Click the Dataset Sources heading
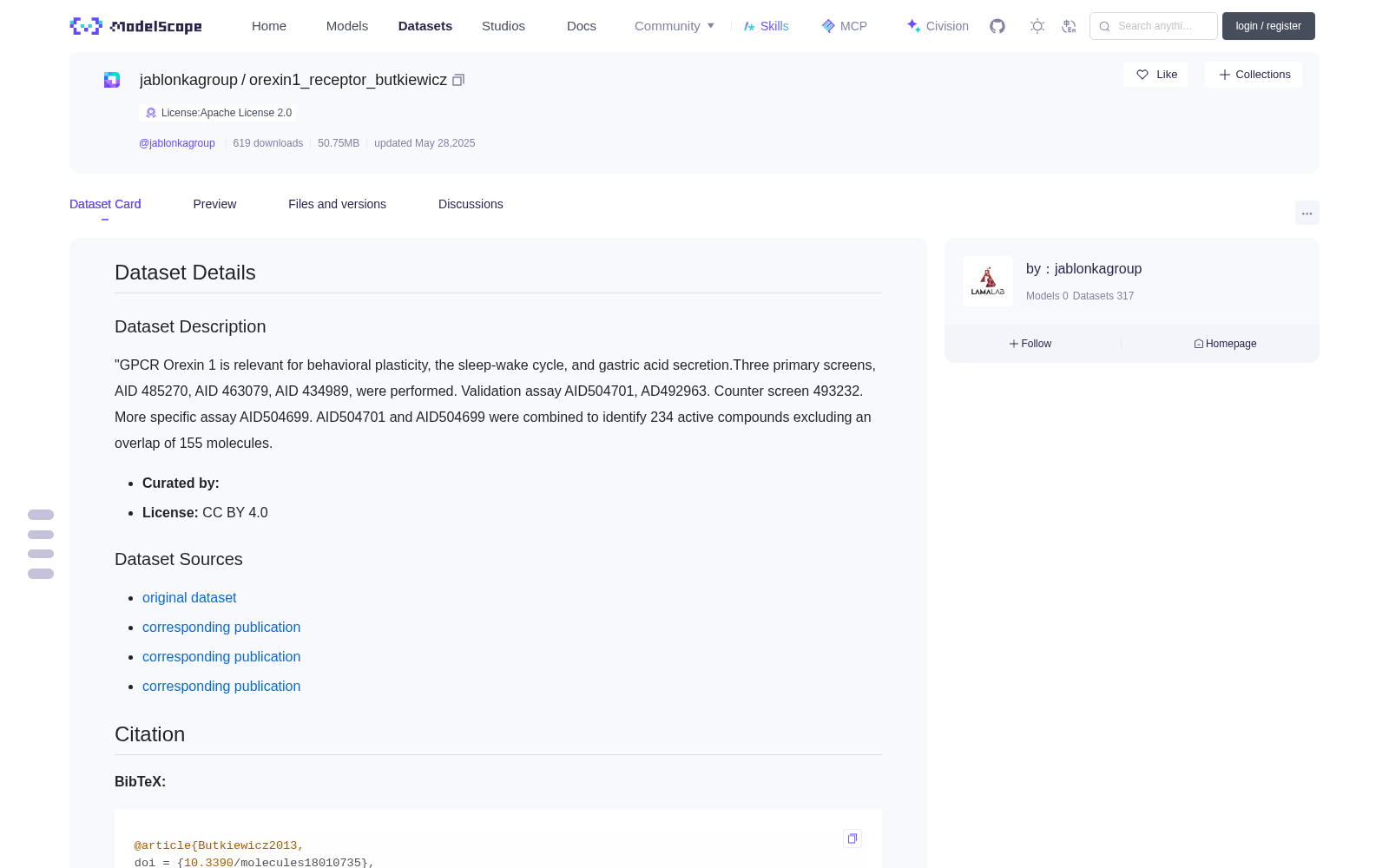1389x868 pixels. (179, 559)
